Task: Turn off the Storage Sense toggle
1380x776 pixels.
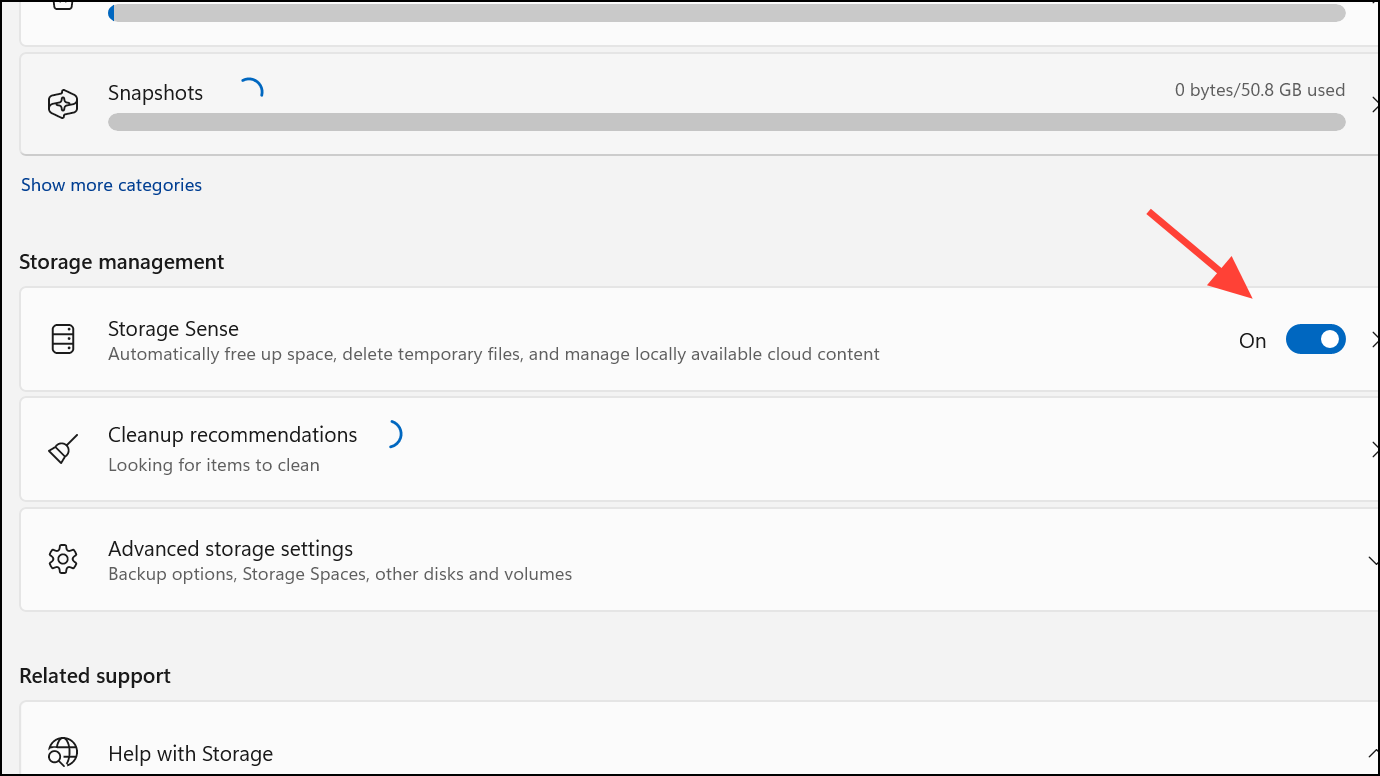Action: (1315, 340)
